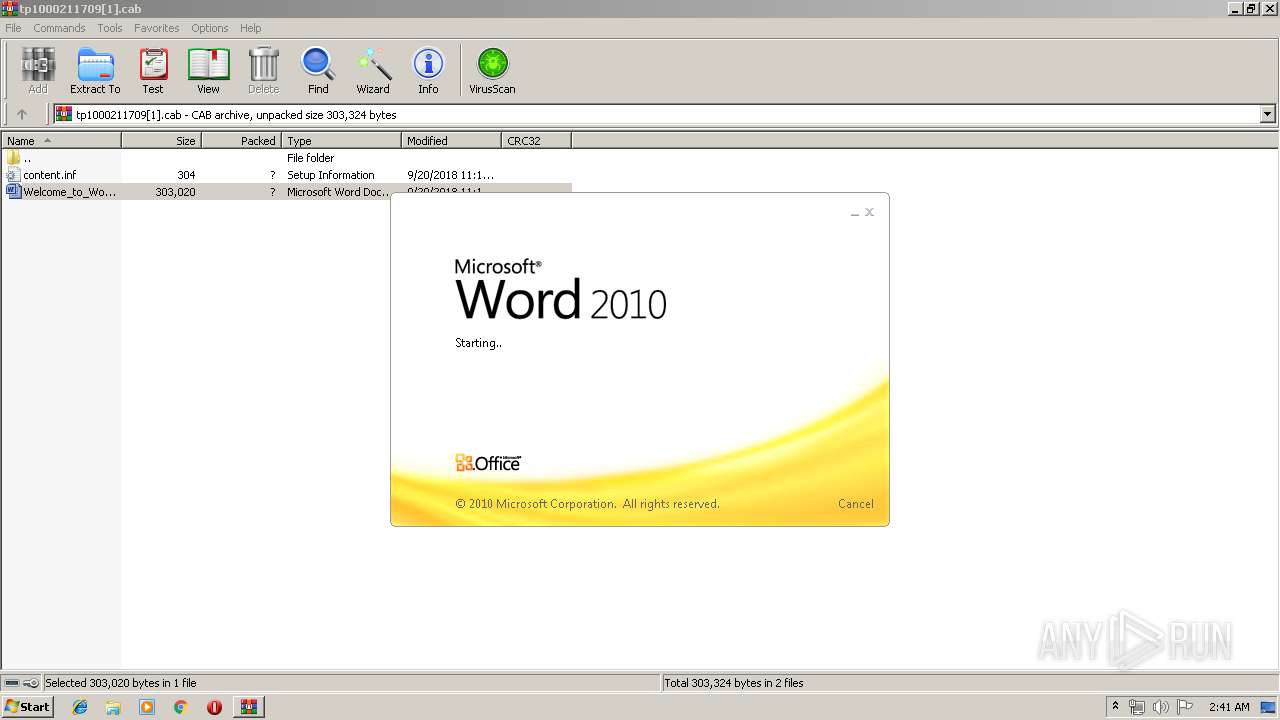This screenshot has width=1280, height=720.
Task: Launch Opera browser from taskbar
Action: coord(214,707)
